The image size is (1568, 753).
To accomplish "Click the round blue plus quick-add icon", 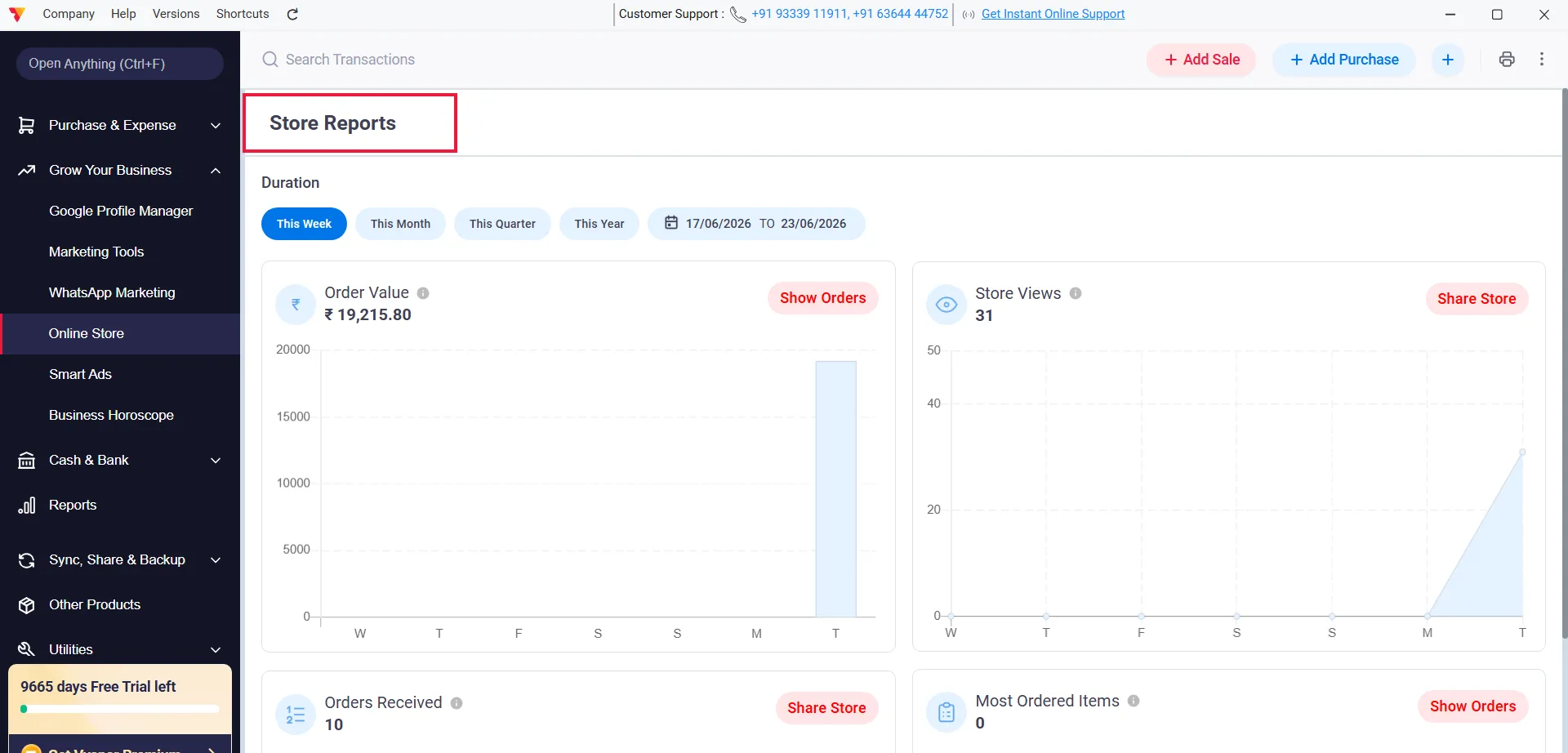I will click(x=1448, y=60).
